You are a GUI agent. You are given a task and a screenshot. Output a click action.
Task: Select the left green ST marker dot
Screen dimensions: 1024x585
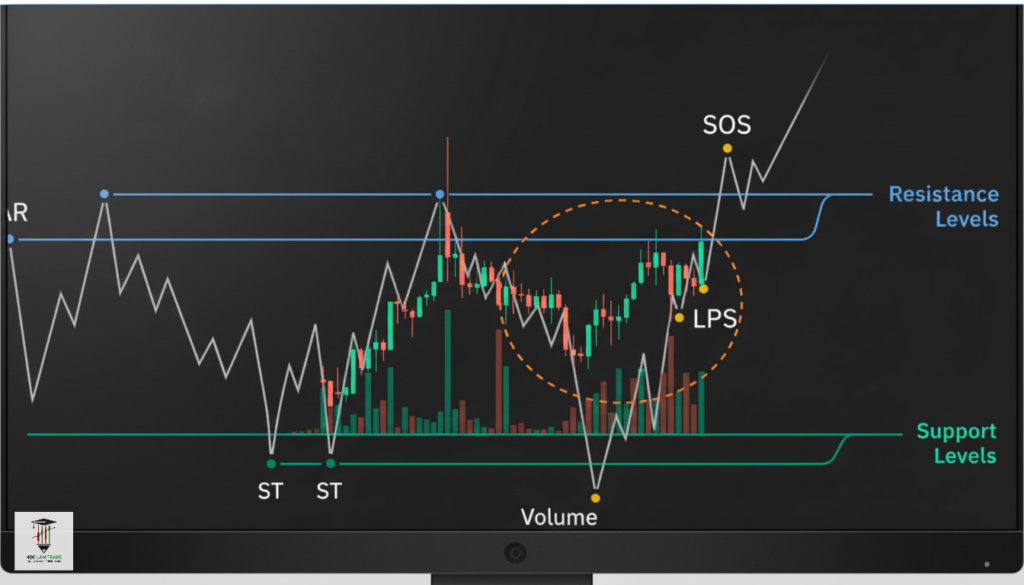point(271,464)
